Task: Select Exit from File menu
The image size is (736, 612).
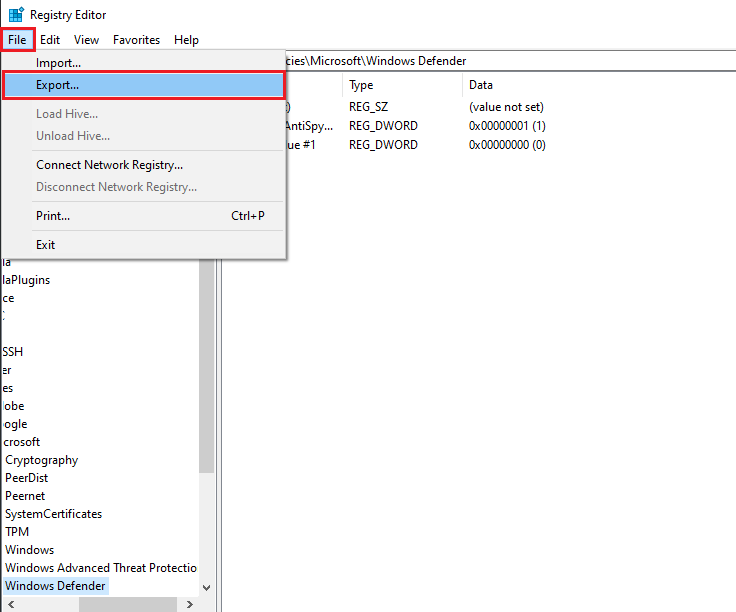Action: pyautogui.click(x=143, y=245)
